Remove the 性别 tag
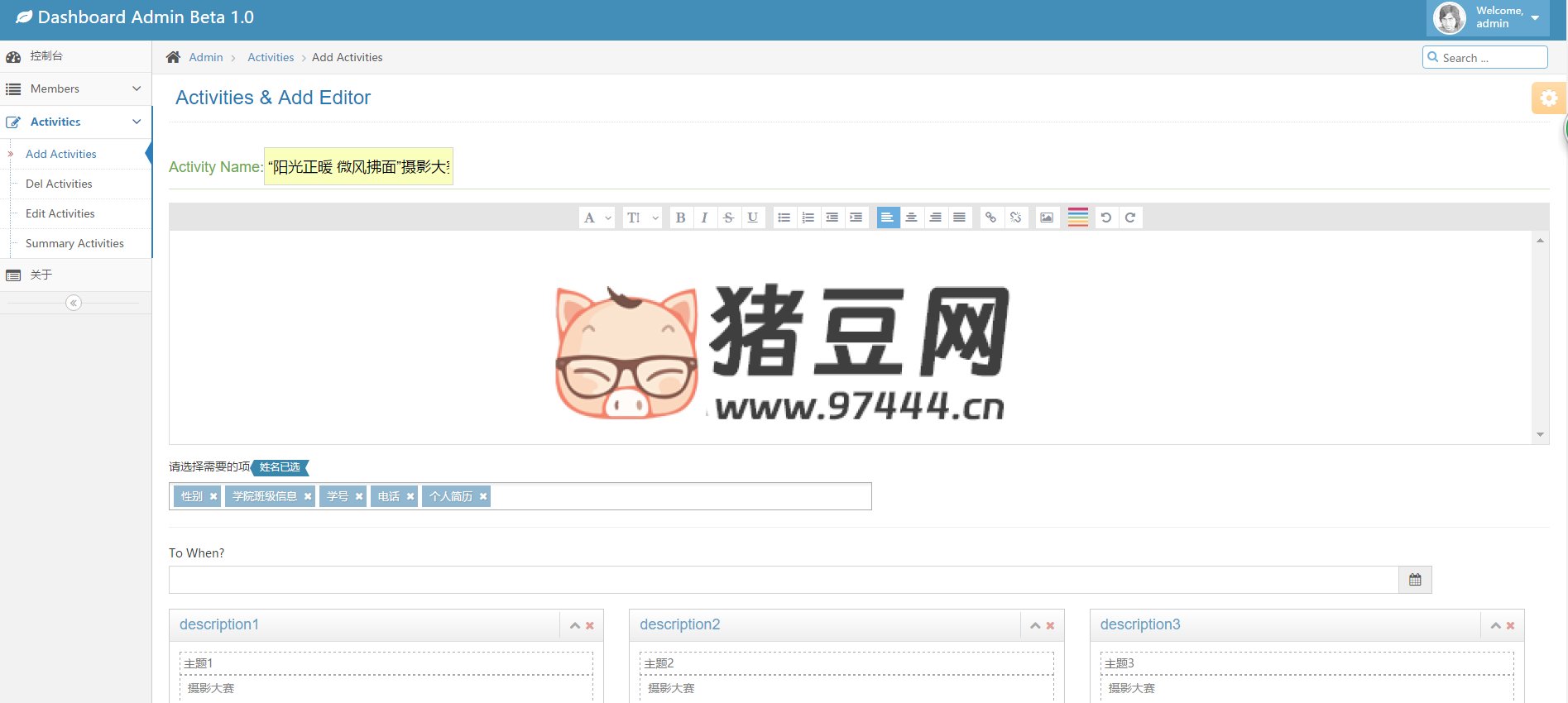 tap(213, 496)
